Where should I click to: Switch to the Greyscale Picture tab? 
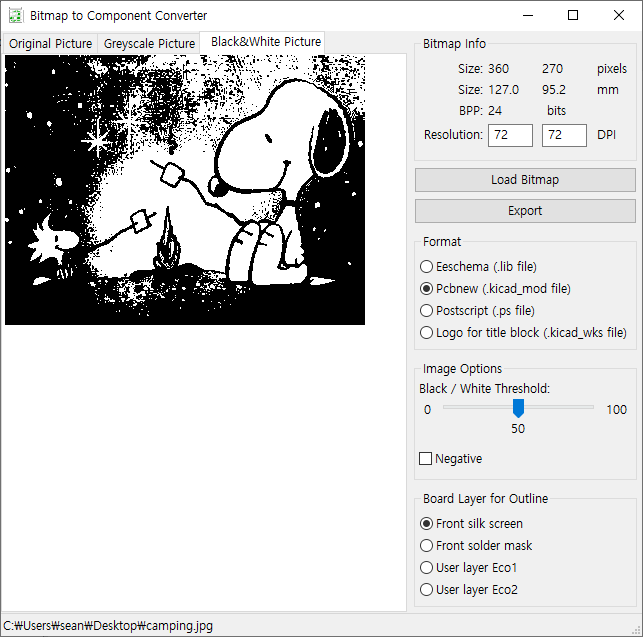click(x=149, y=43)
